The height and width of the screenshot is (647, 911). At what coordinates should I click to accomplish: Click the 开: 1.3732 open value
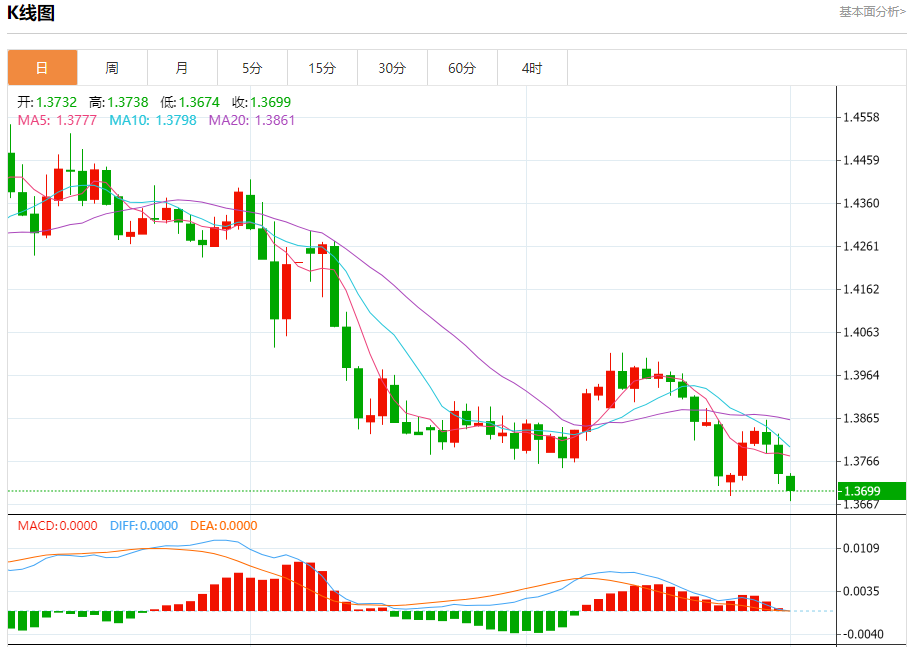pos(47,102)
